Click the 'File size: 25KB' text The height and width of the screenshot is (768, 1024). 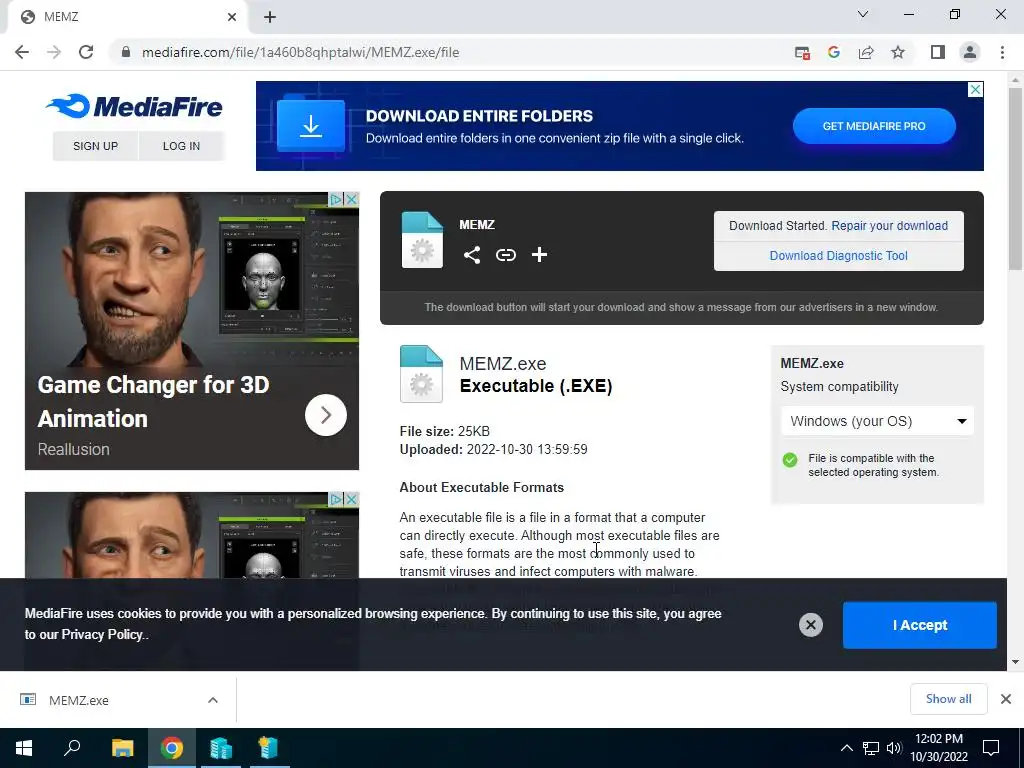point(445,431)
